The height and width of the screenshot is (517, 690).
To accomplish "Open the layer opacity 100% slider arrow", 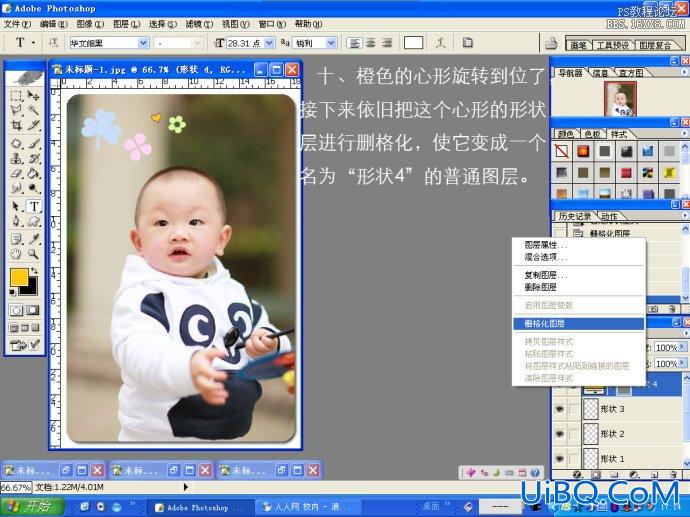I will pos(683,347).
